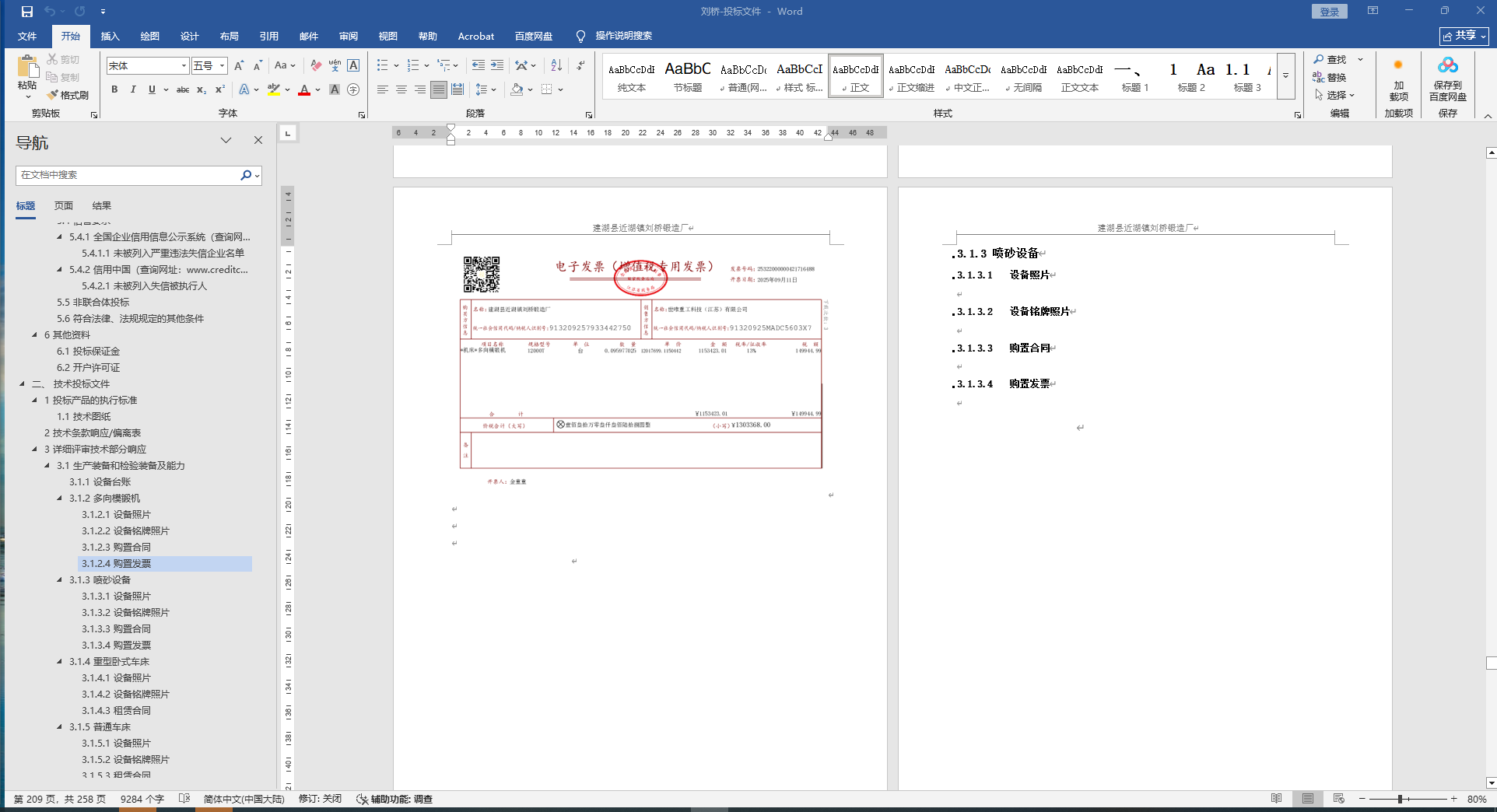Viewport: 1497px width, 812px height.
Task: Open the 插入 Insert tab
Action: click(110, 37)
